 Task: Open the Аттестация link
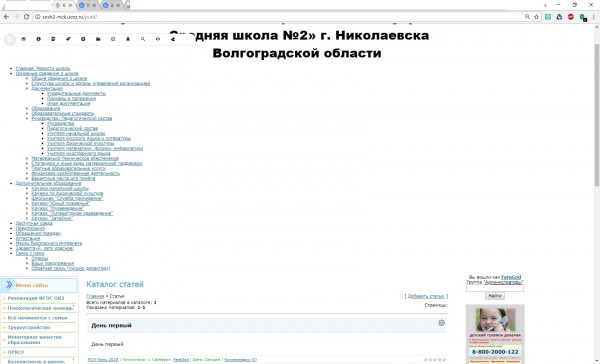click(28, 238)
